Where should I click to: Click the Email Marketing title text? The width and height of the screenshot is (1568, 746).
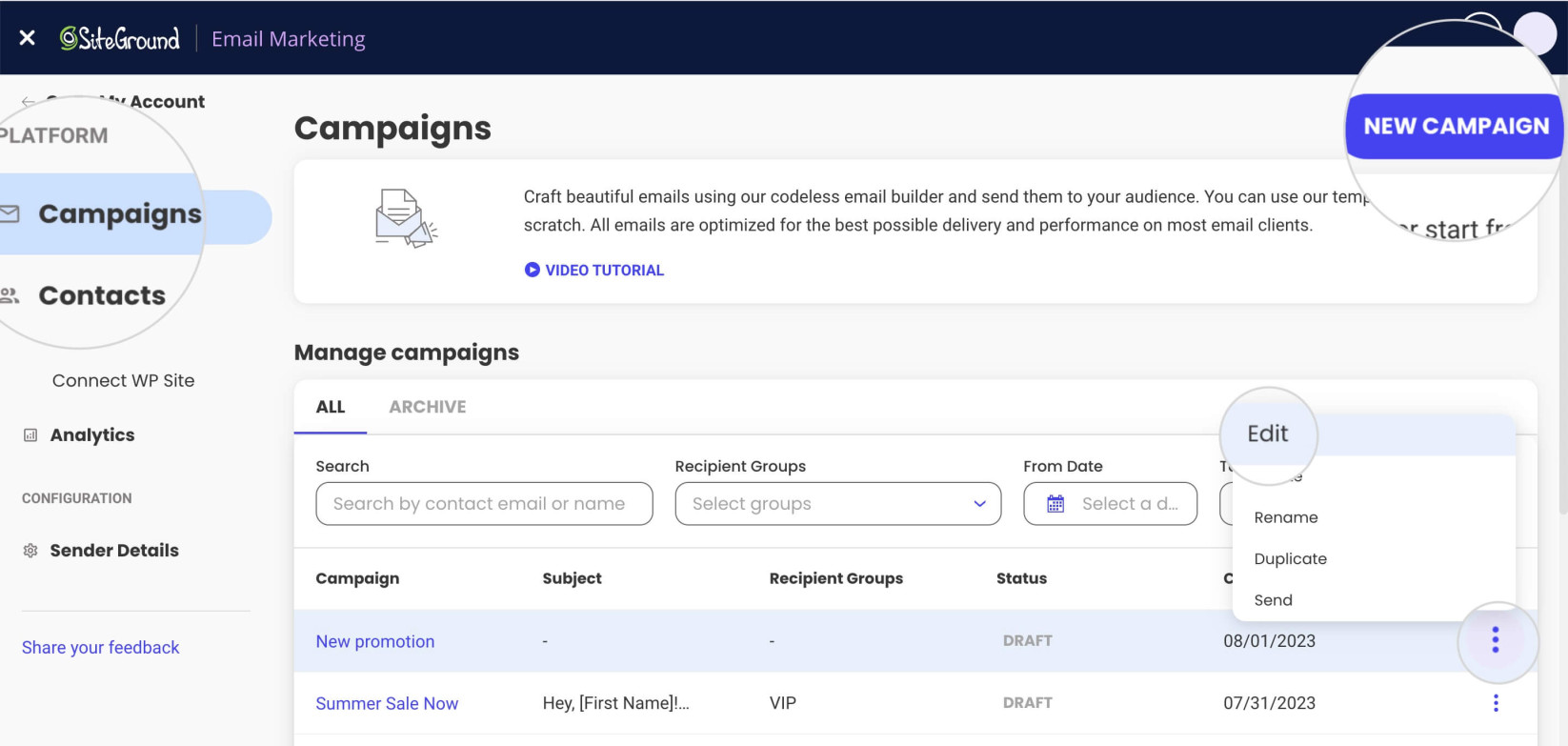pos(289,39)
